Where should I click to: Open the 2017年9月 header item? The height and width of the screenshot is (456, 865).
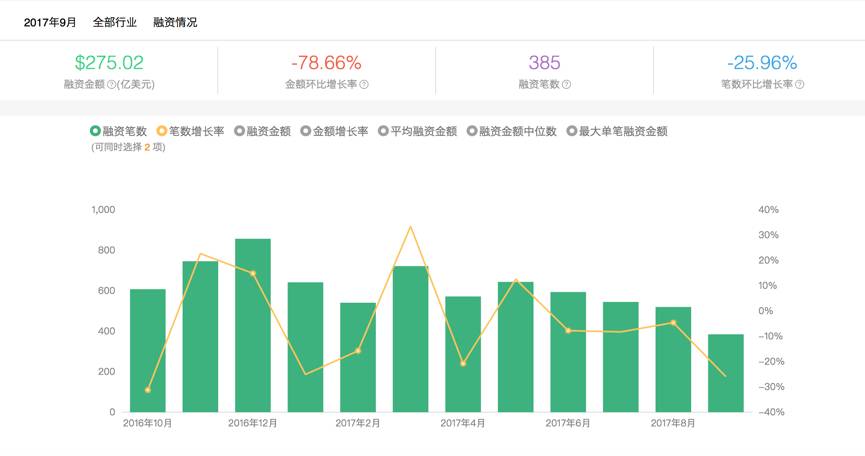[50, 23]
